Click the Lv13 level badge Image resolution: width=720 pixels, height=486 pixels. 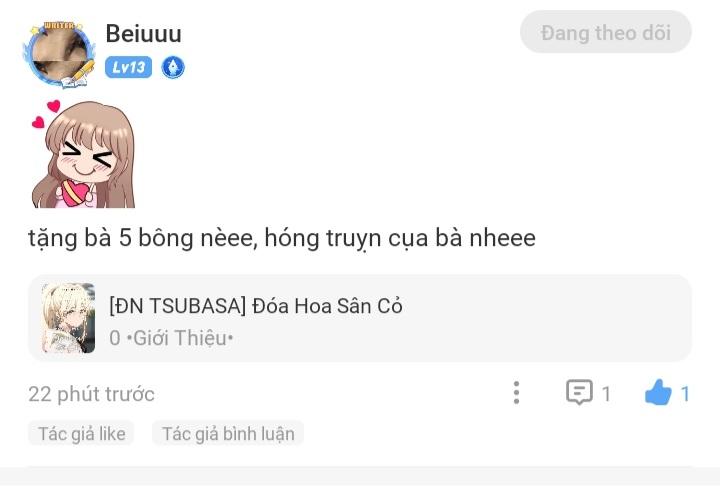point(129,67)
